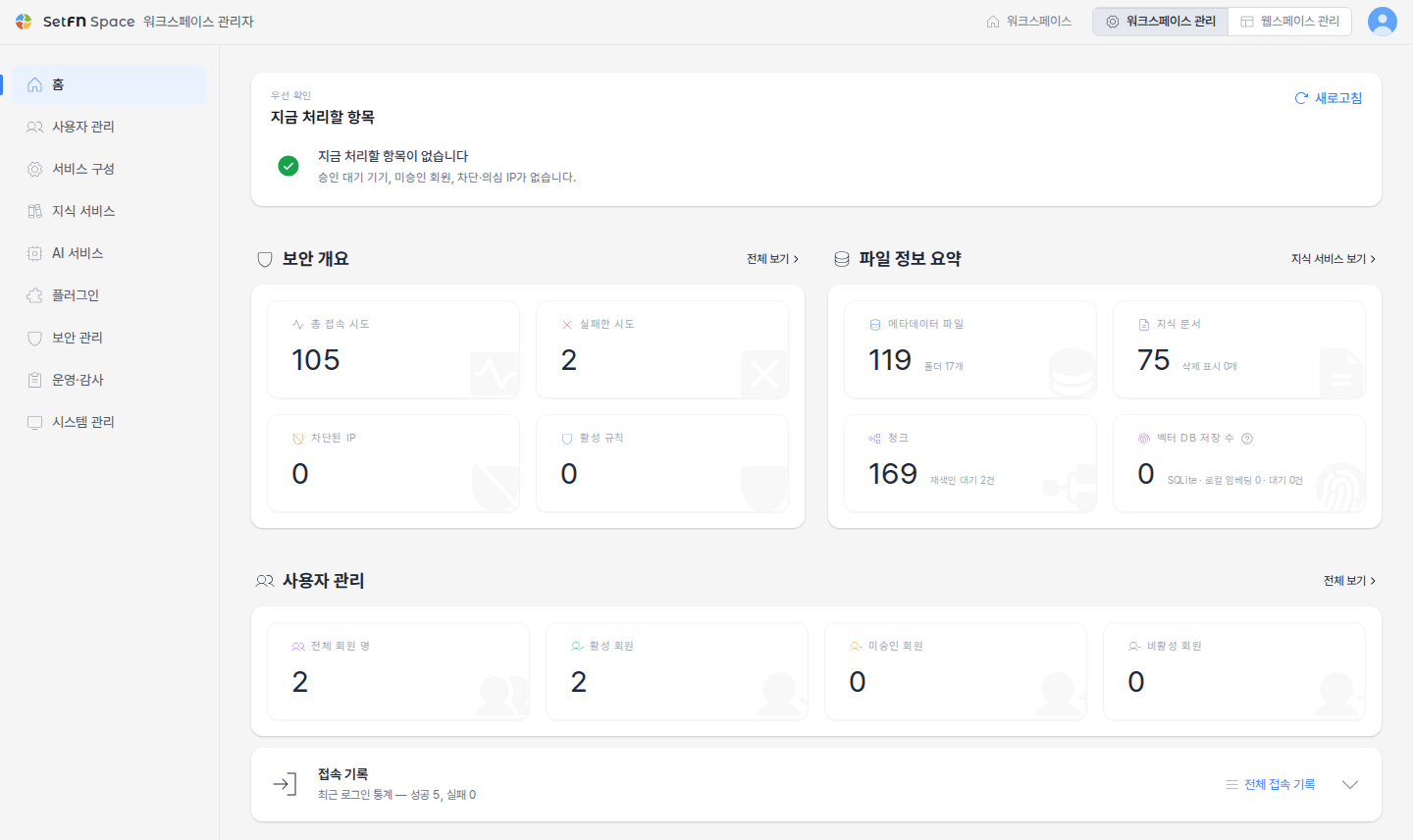Click the 활성 회원 card
The width and height of the screenshot is (1413, 840).
[677, 671]
